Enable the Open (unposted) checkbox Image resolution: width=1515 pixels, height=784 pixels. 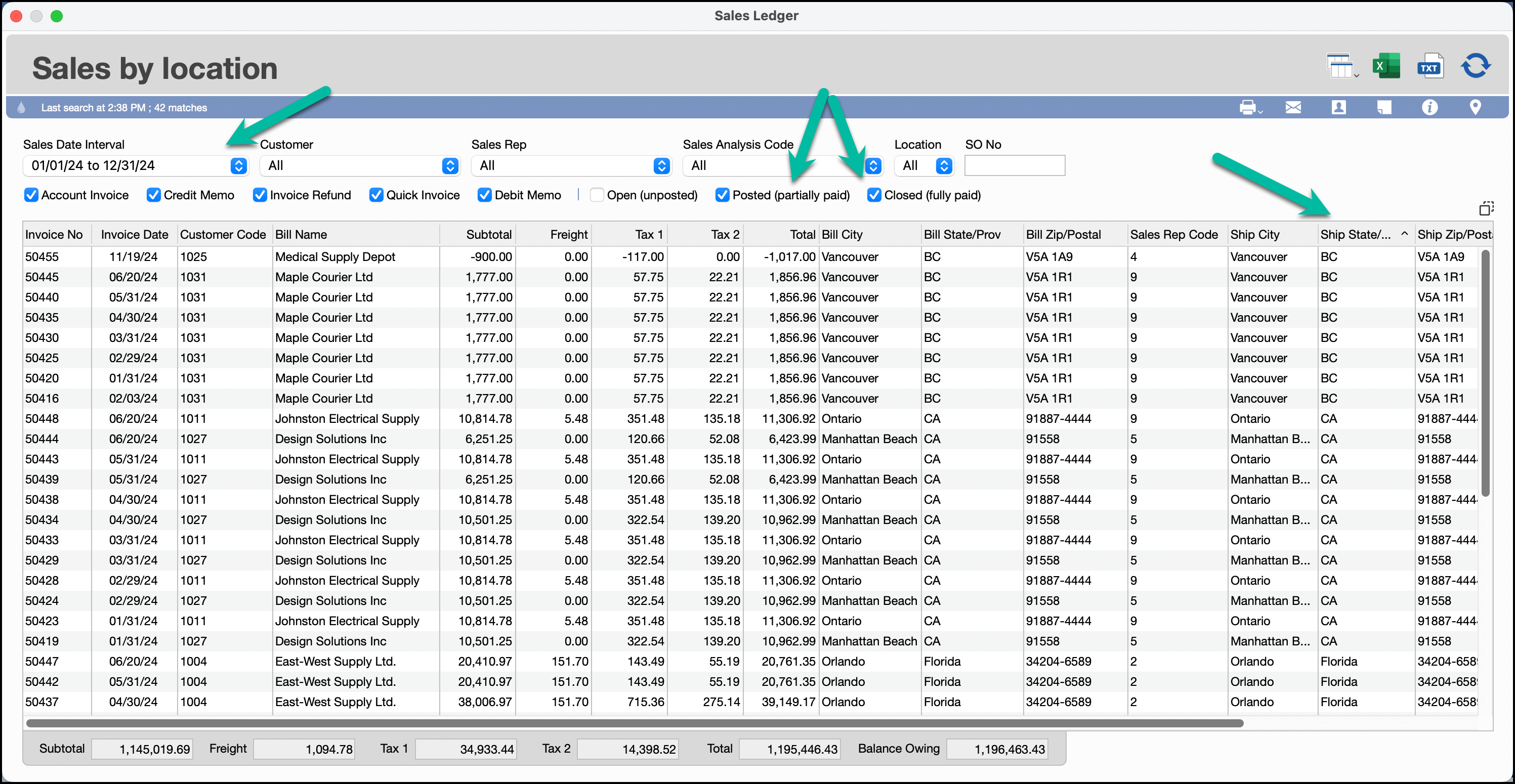[x=597, y=195]
